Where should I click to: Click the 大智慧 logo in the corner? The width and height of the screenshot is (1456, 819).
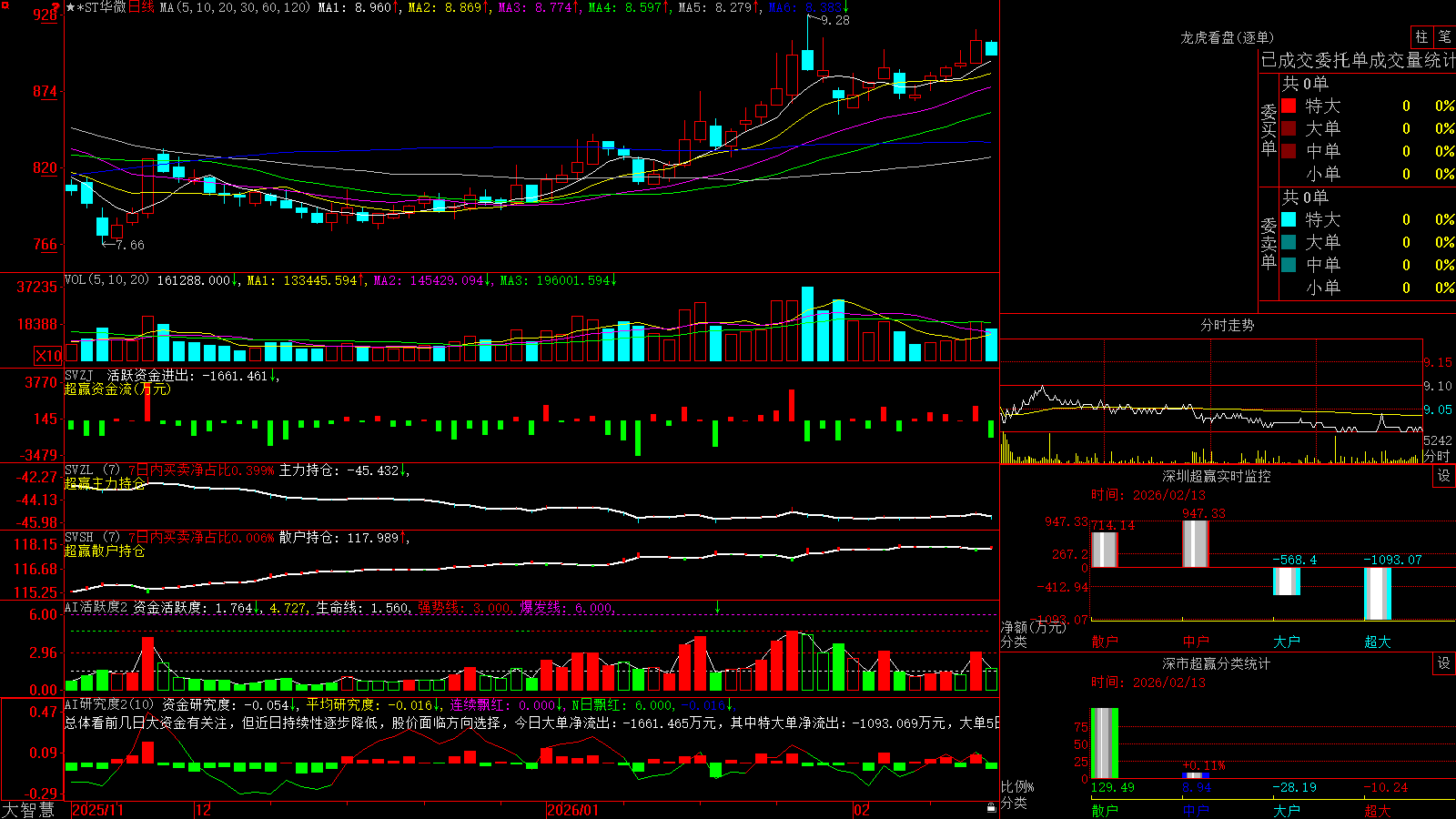coord(28,809)
